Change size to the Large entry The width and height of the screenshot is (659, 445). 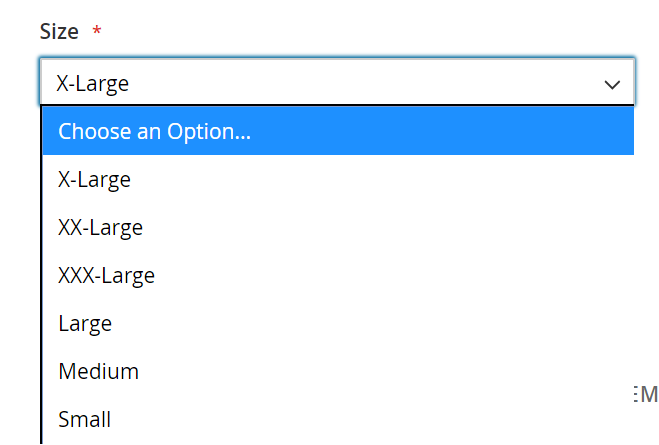pyautogui.click(x=86, y=323)
